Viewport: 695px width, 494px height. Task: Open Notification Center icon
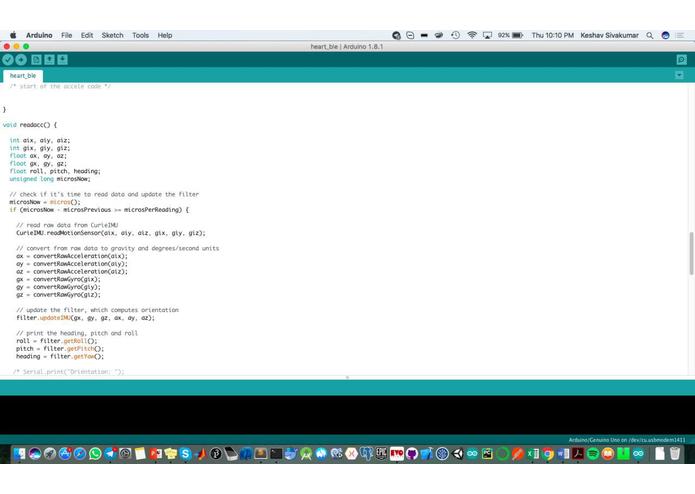tap(680, 35)
